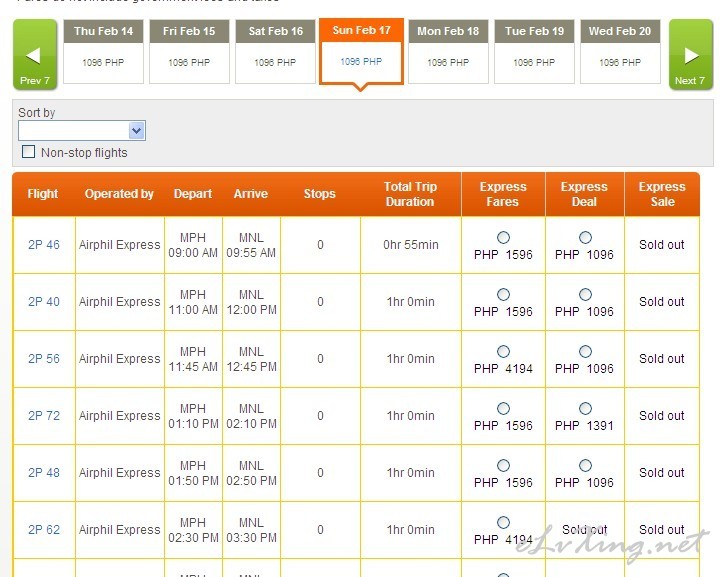
Task: Select Wed Feb 20 date tab
Action: [620, 51]
